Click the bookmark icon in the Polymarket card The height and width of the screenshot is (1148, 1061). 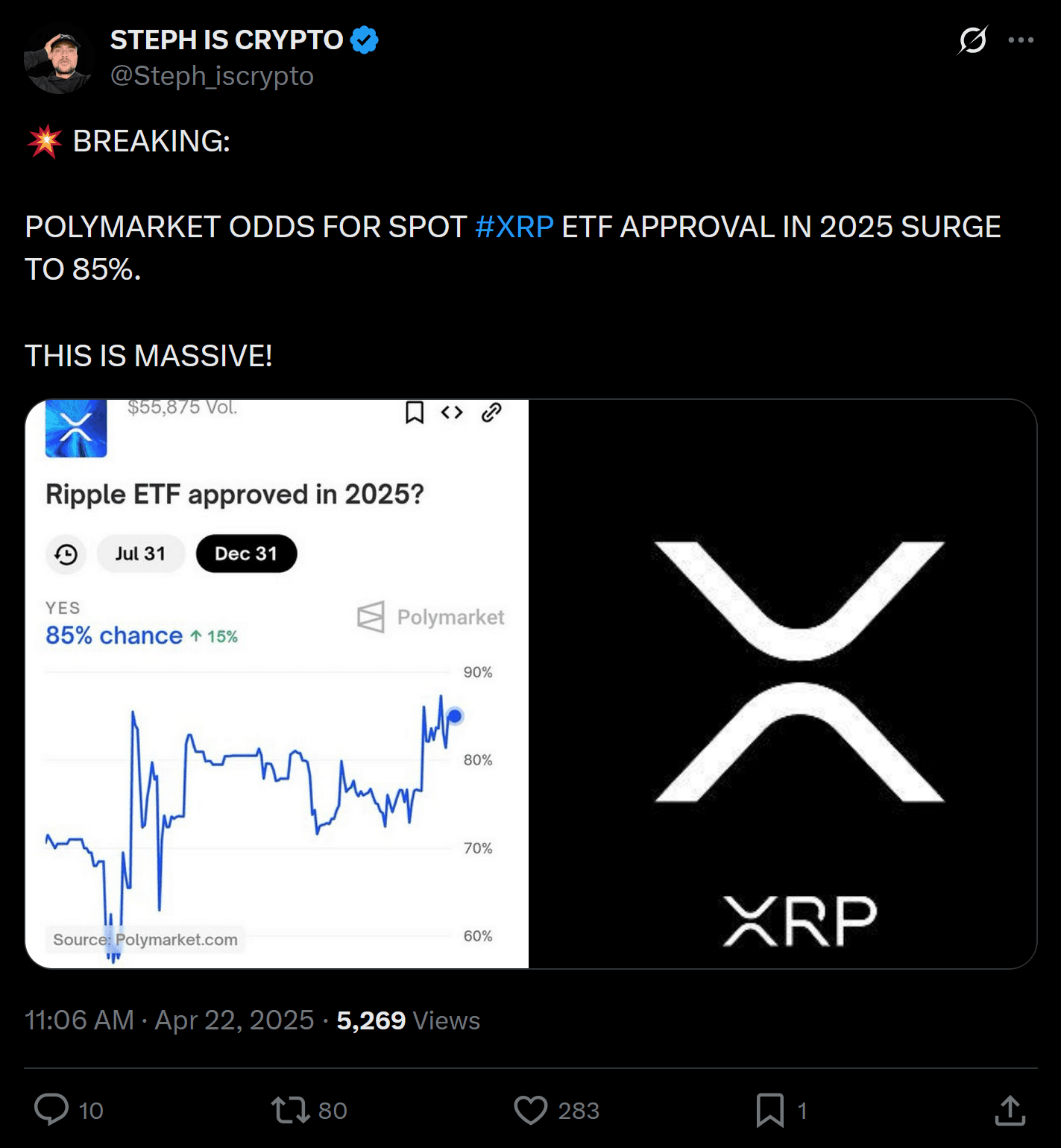[x=415, y=412]
